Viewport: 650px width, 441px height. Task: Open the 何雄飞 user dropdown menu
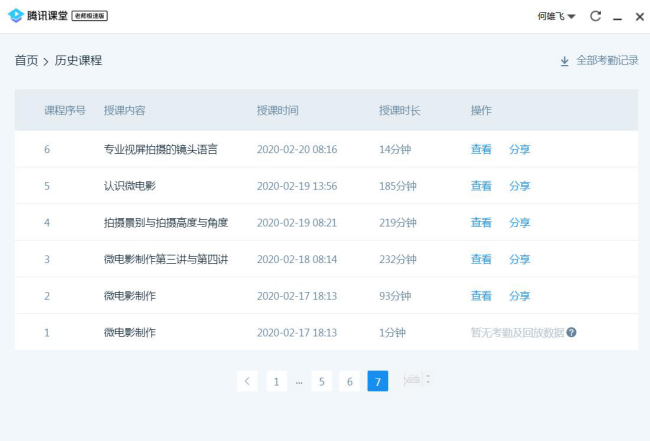(556, 16)
